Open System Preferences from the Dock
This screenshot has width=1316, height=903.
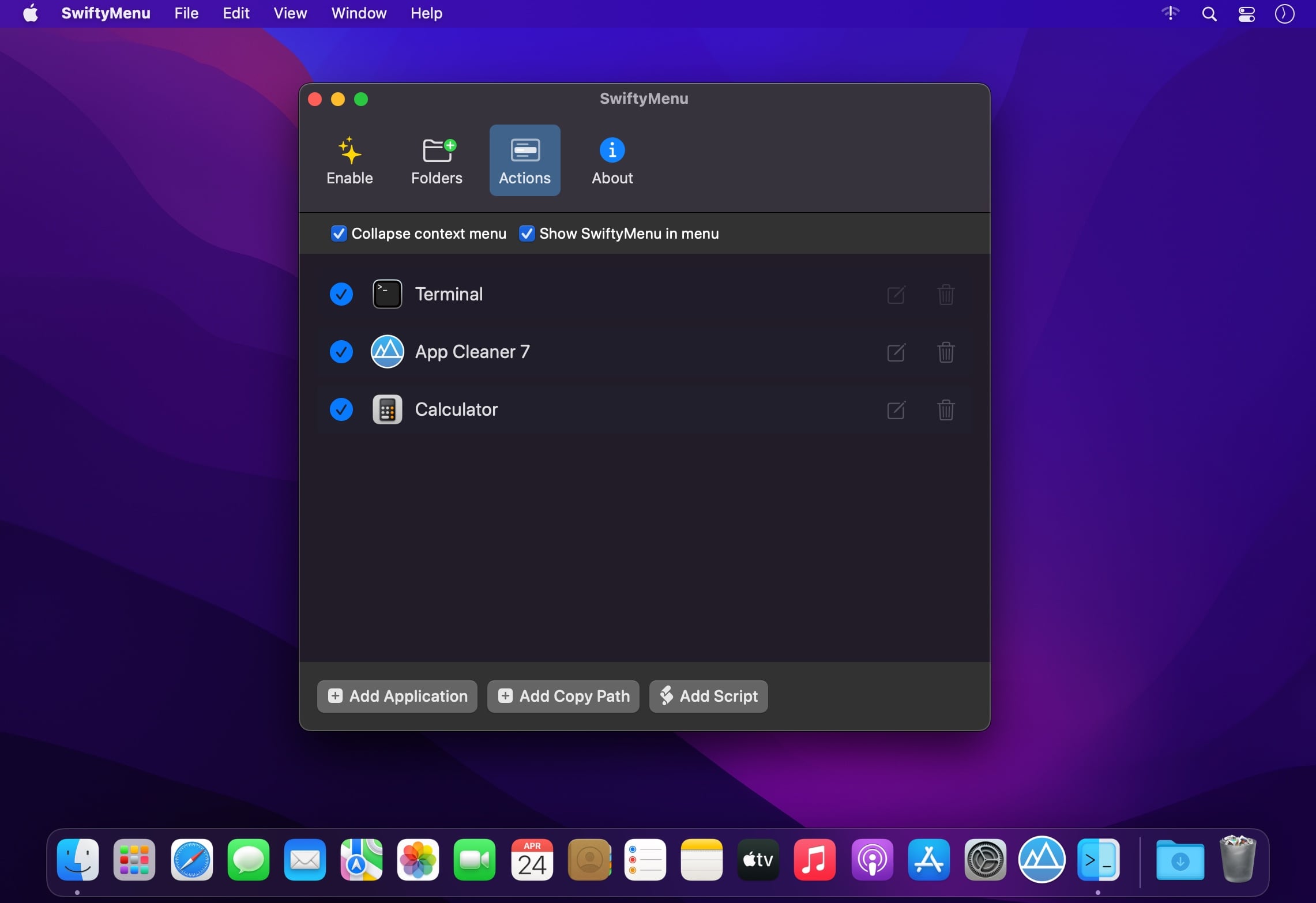(986, 860)
